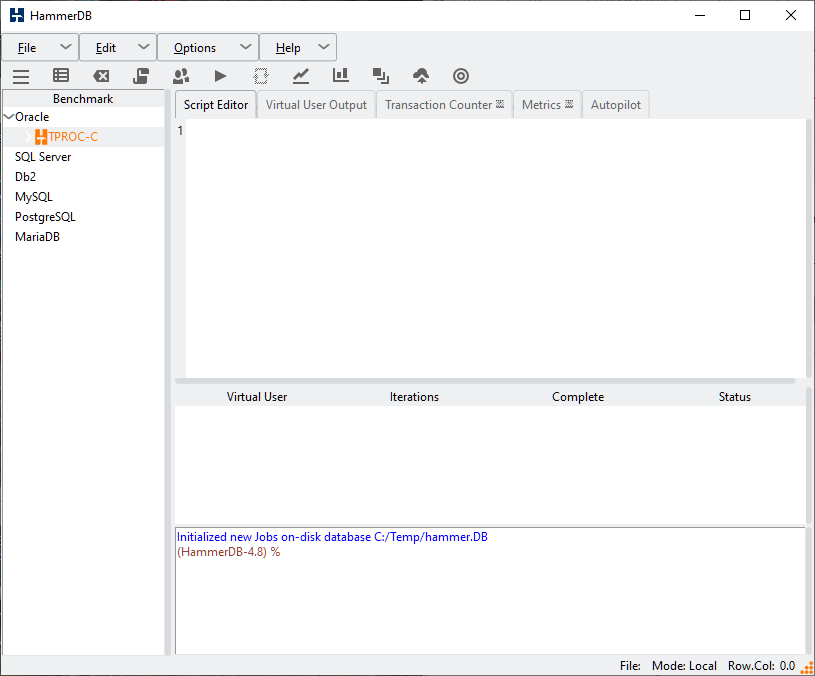815x676 pixels.
Task: Select Db2 in benchmark tree
Action: coord(25,177)
